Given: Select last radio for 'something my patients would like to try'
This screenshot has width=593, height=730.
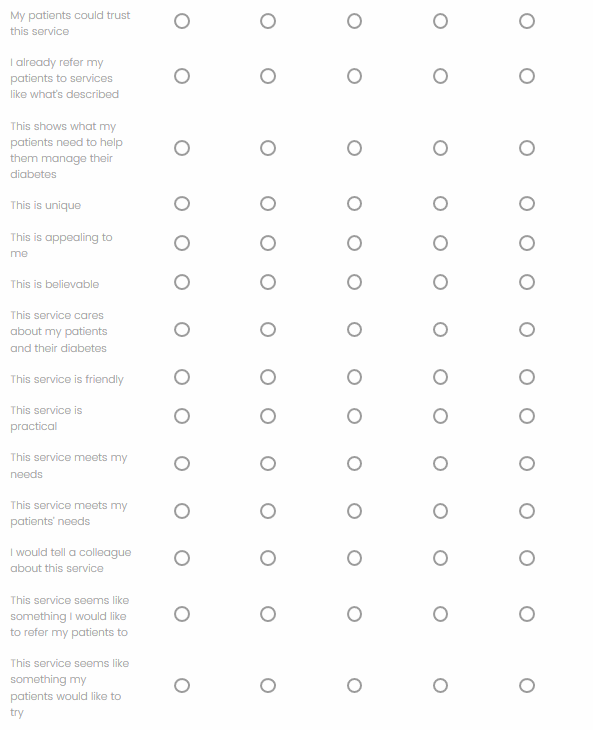Looking at the screenshot, I should [x=526, y=685].
